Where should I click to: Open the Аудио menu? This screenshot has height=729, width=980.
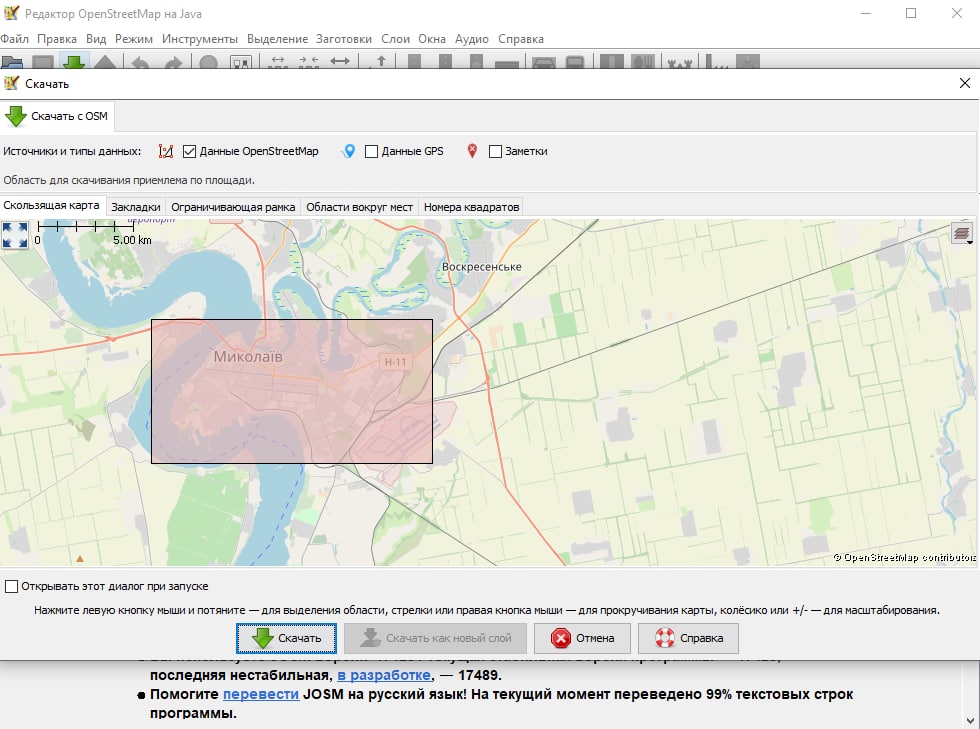tap(471, 39)
